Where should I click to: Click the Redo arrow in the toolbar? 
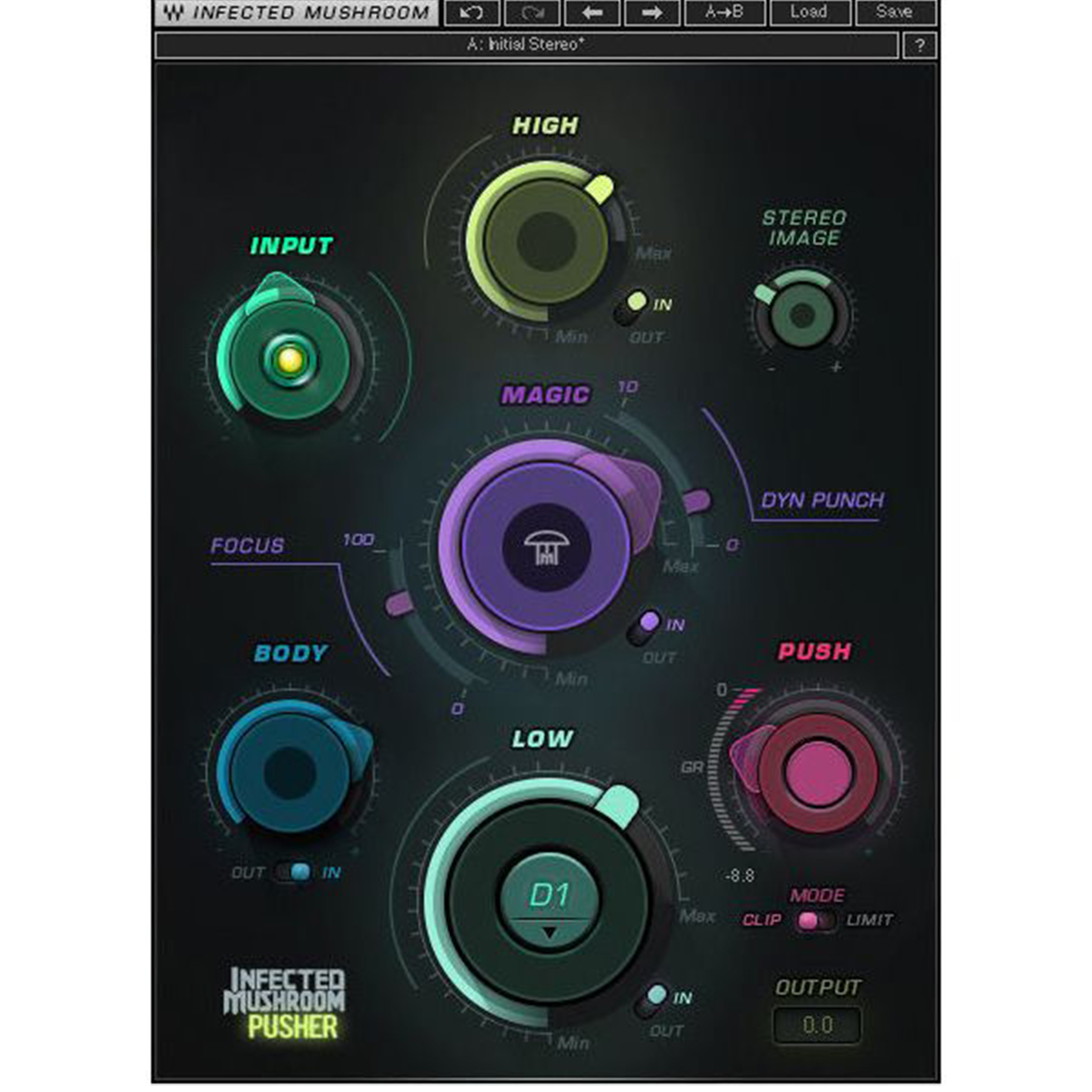coord(533,12)
